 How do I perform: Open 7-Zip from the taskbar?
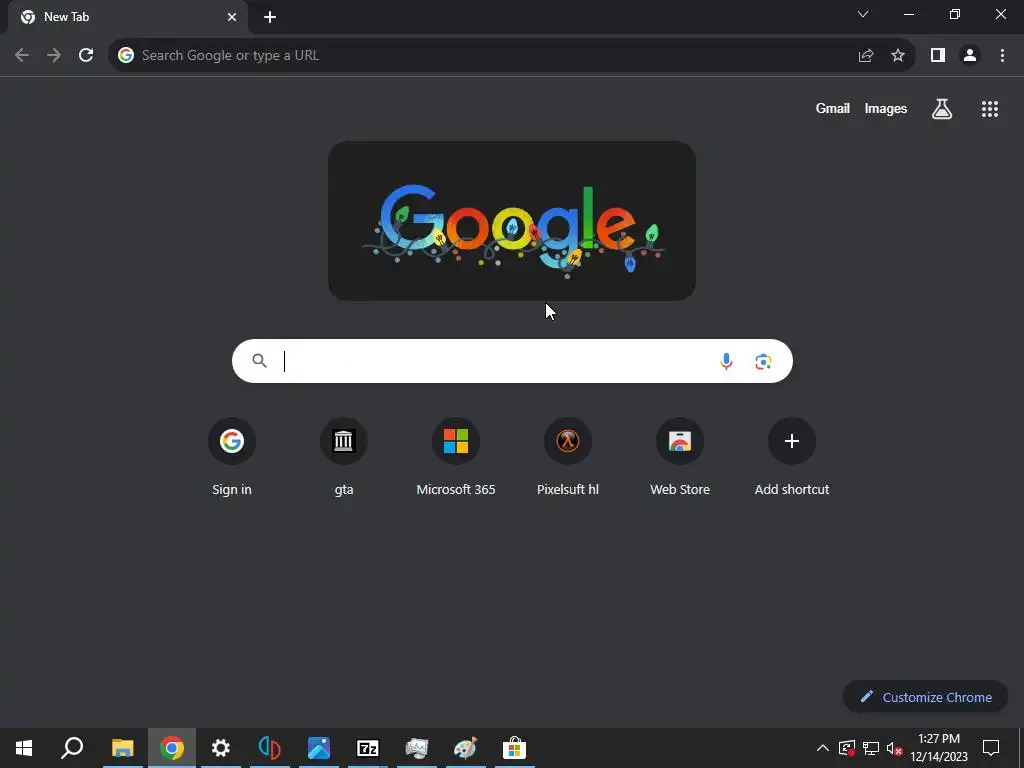pyautogui.click(x=368, y=748)
